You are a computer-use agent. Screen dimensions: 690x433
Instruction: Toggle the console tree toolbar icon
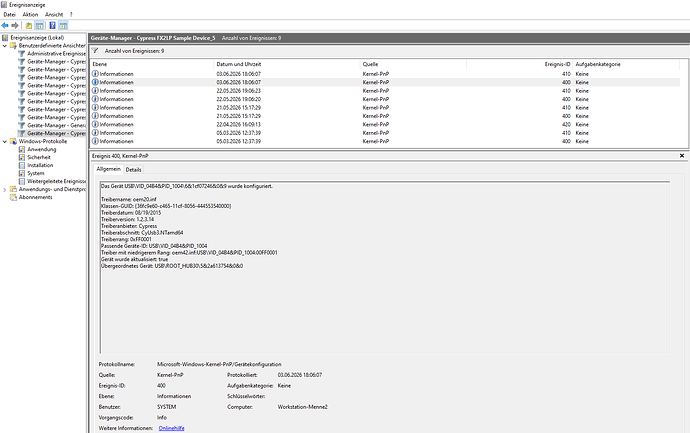pyautogui.click(x=39, y=26)
